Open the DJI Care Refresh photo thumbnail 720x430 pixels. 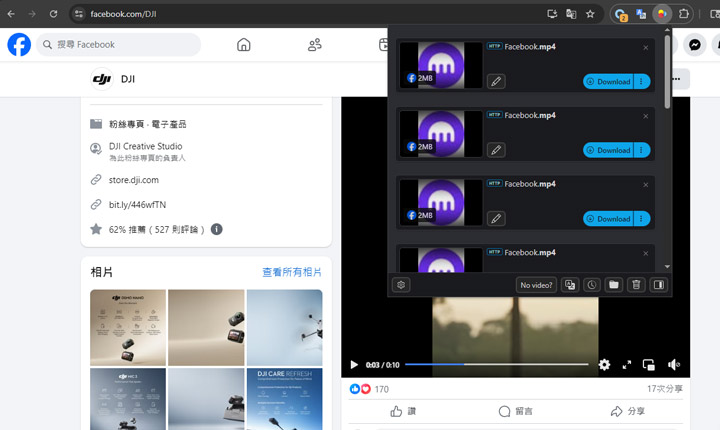pos(284,399)
